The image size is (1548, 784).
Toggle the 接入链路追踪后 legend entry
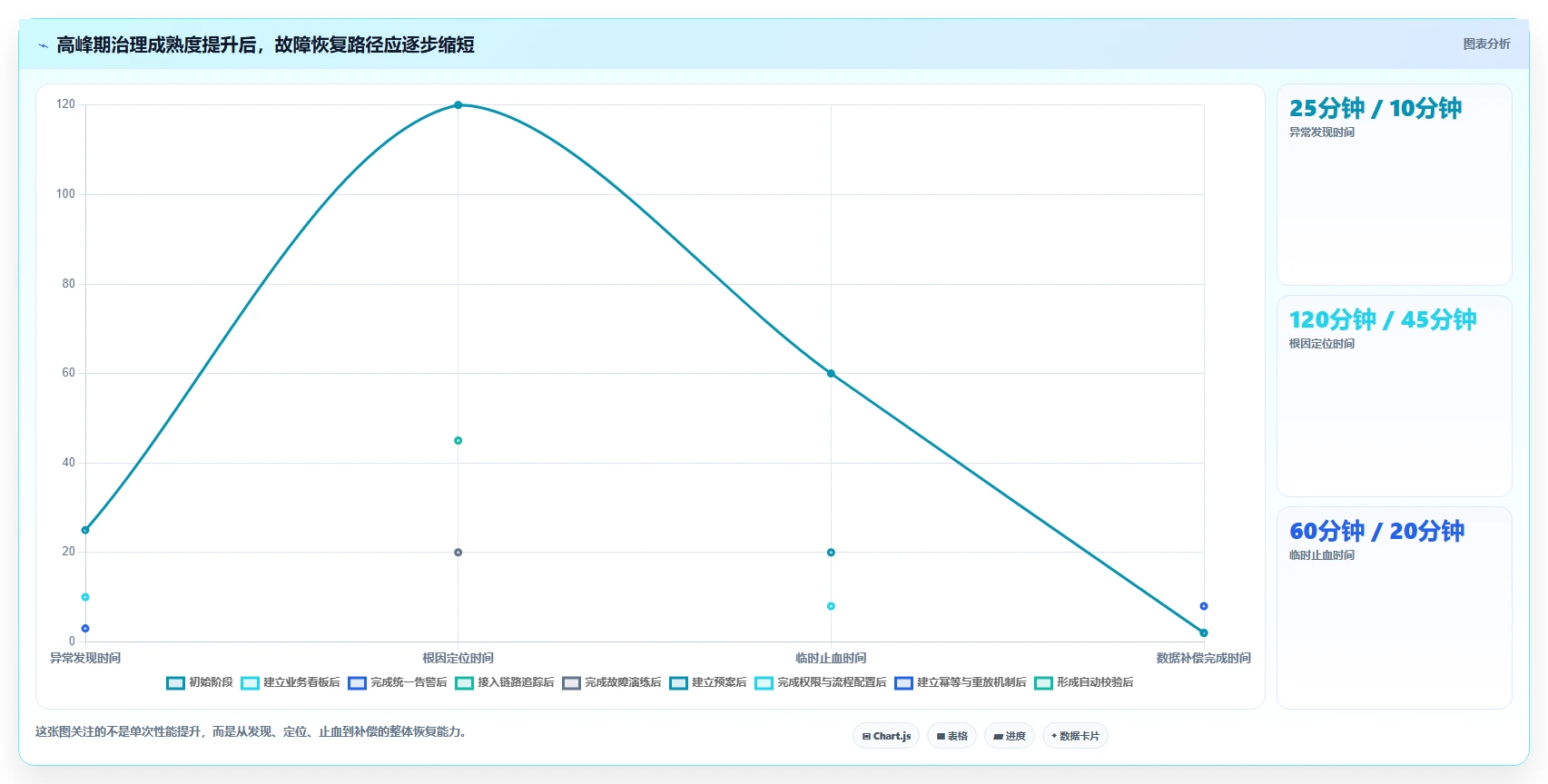(505, 682)
